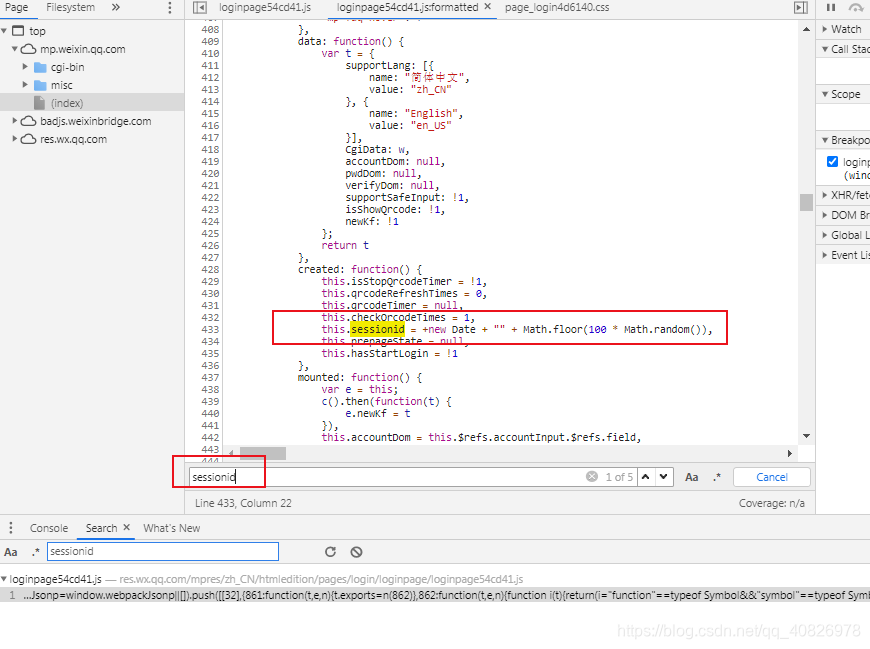Select the misc folder icon
This screenshot has height=649, width=870.
(40, 85)
